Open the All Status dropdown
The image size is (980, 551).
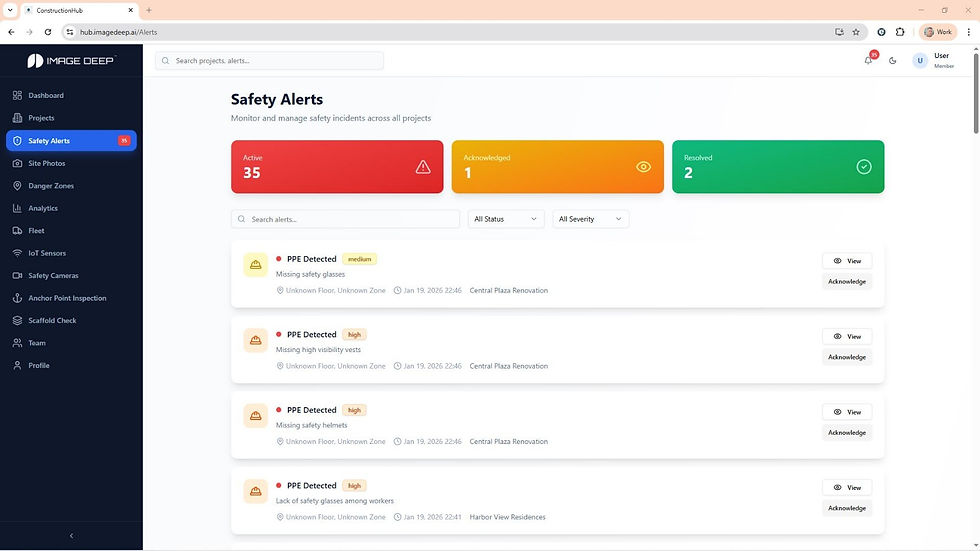(506, 219)
